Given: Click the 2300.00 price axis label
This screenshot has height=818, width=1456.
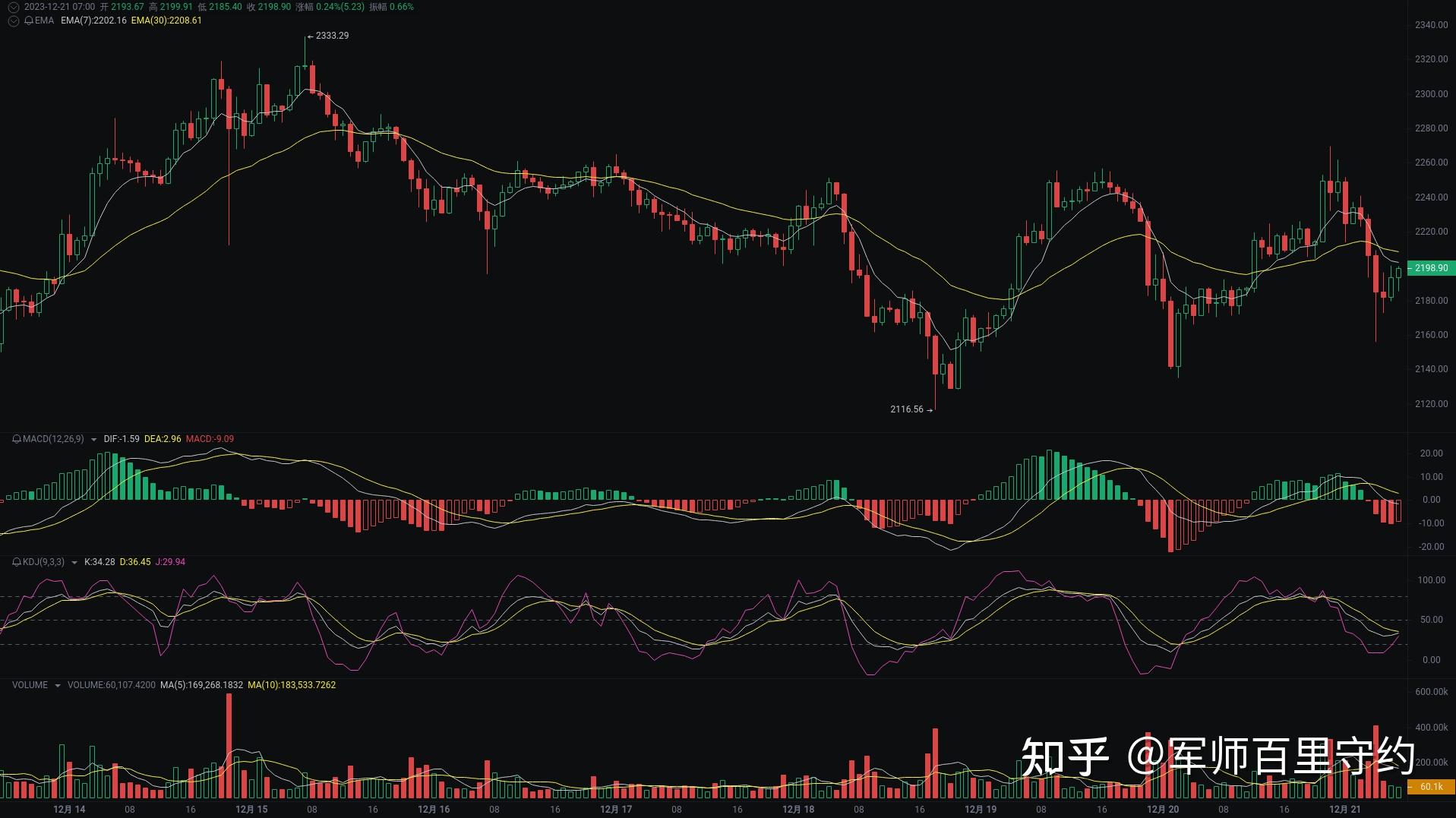Looking at the screenshot, I should (x=1431, y=94).
